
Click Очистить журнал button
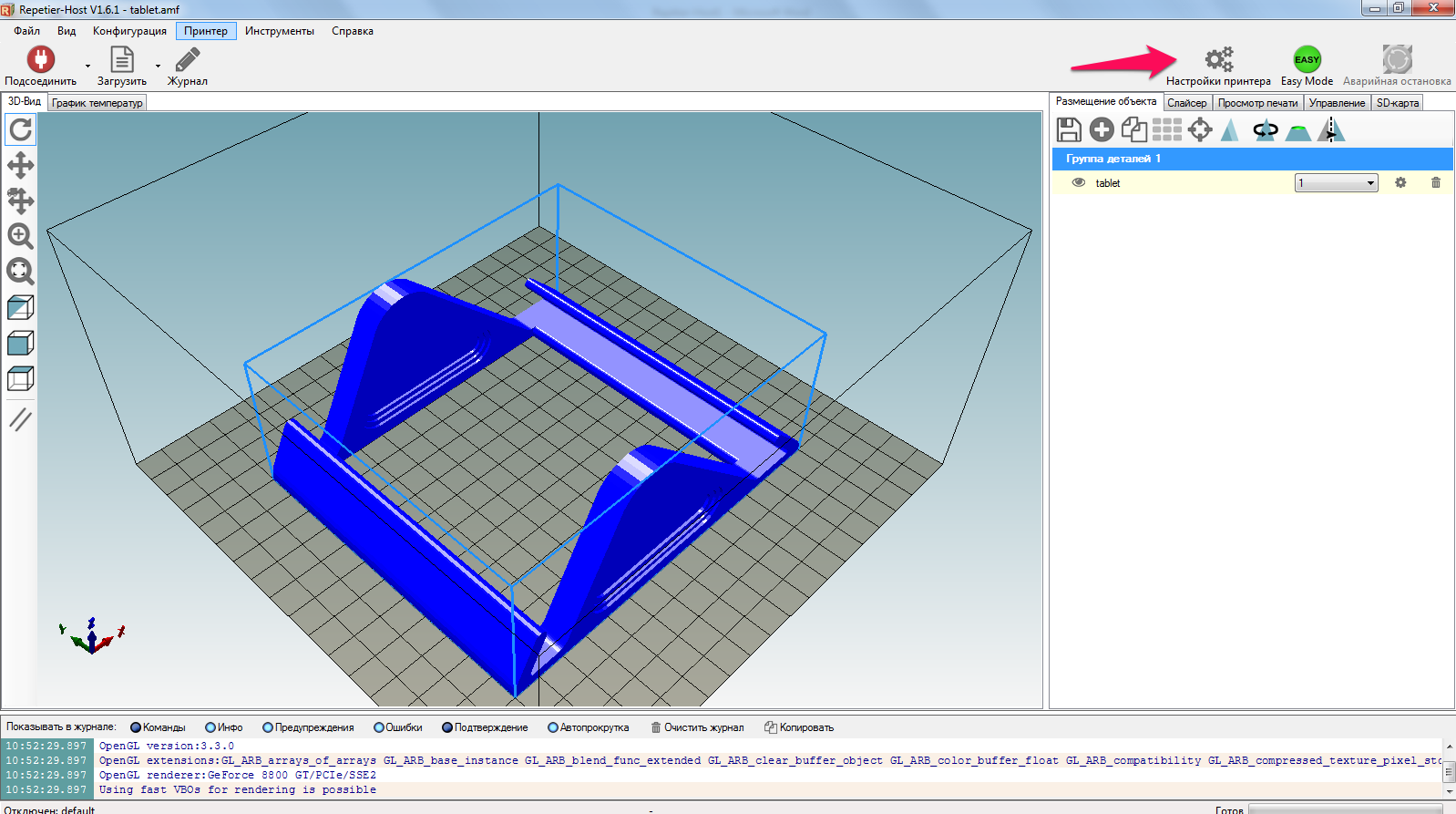[x=697, y=727]
